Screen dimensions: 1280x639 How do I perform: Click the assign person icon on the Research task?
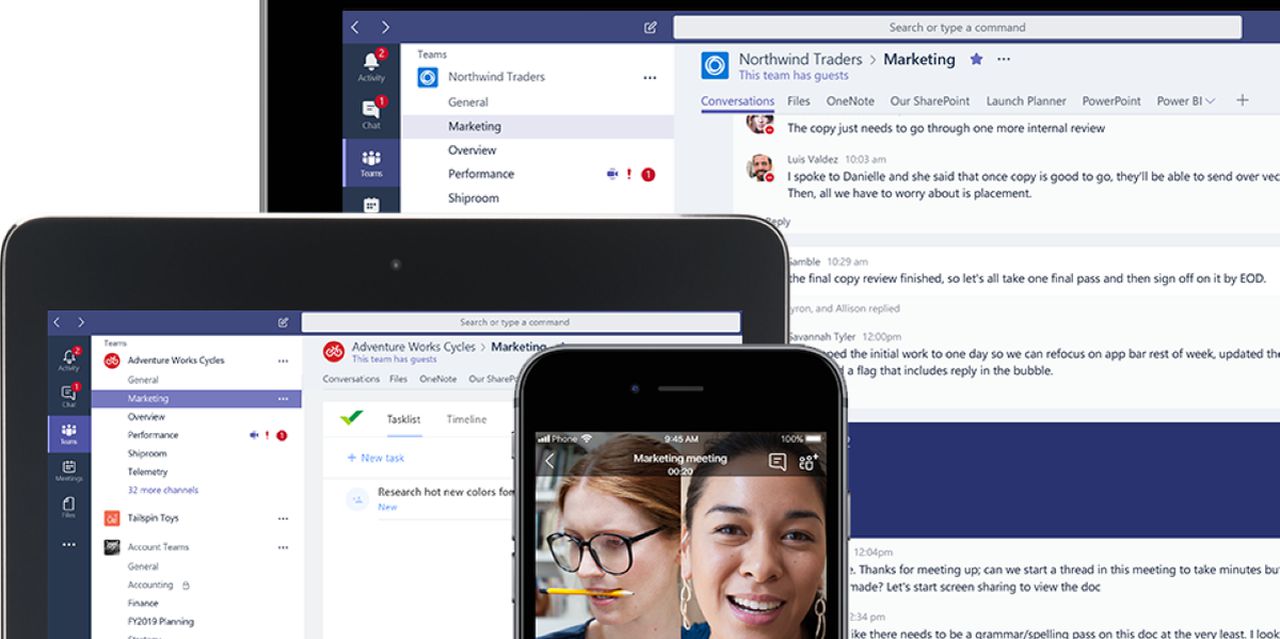[x=356, y=498]
